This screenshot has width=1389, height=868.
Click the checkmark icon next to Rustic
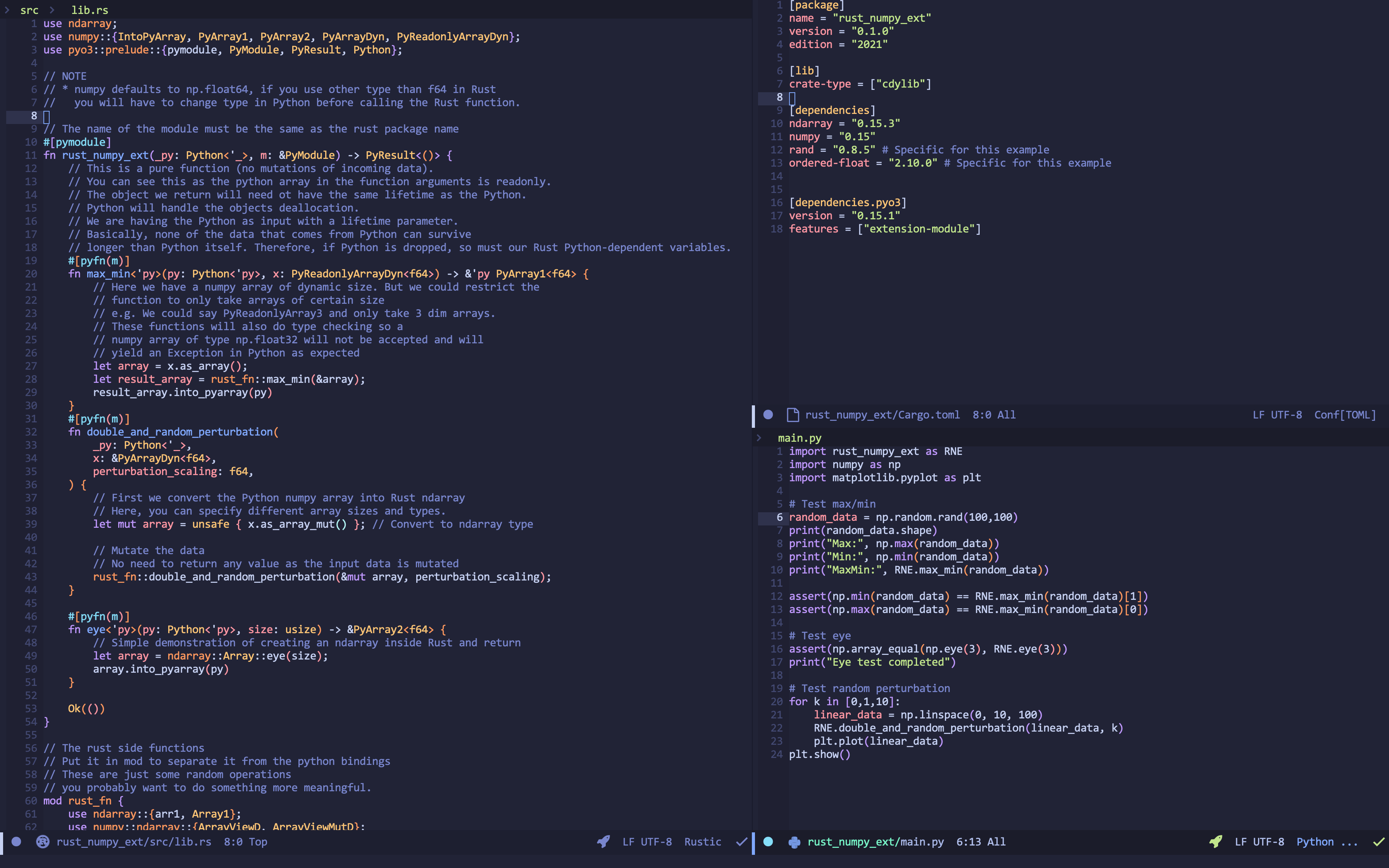click(741, 842)
